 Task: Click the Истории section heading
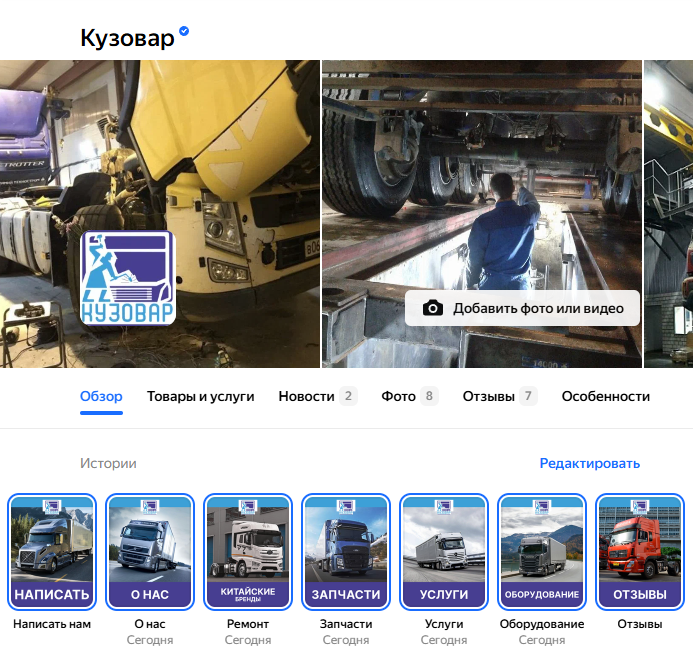tap(108, 463)
